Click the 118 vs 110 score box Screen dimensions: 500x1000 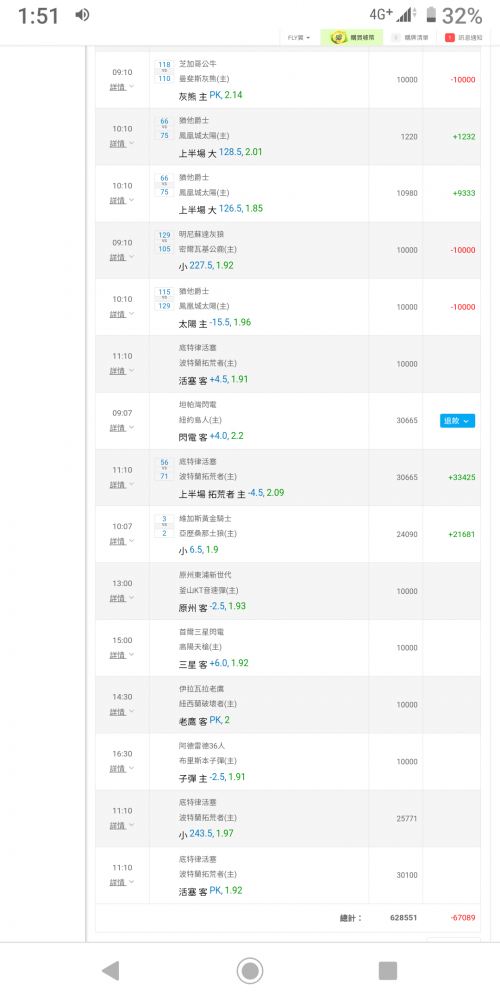point(164,71)
